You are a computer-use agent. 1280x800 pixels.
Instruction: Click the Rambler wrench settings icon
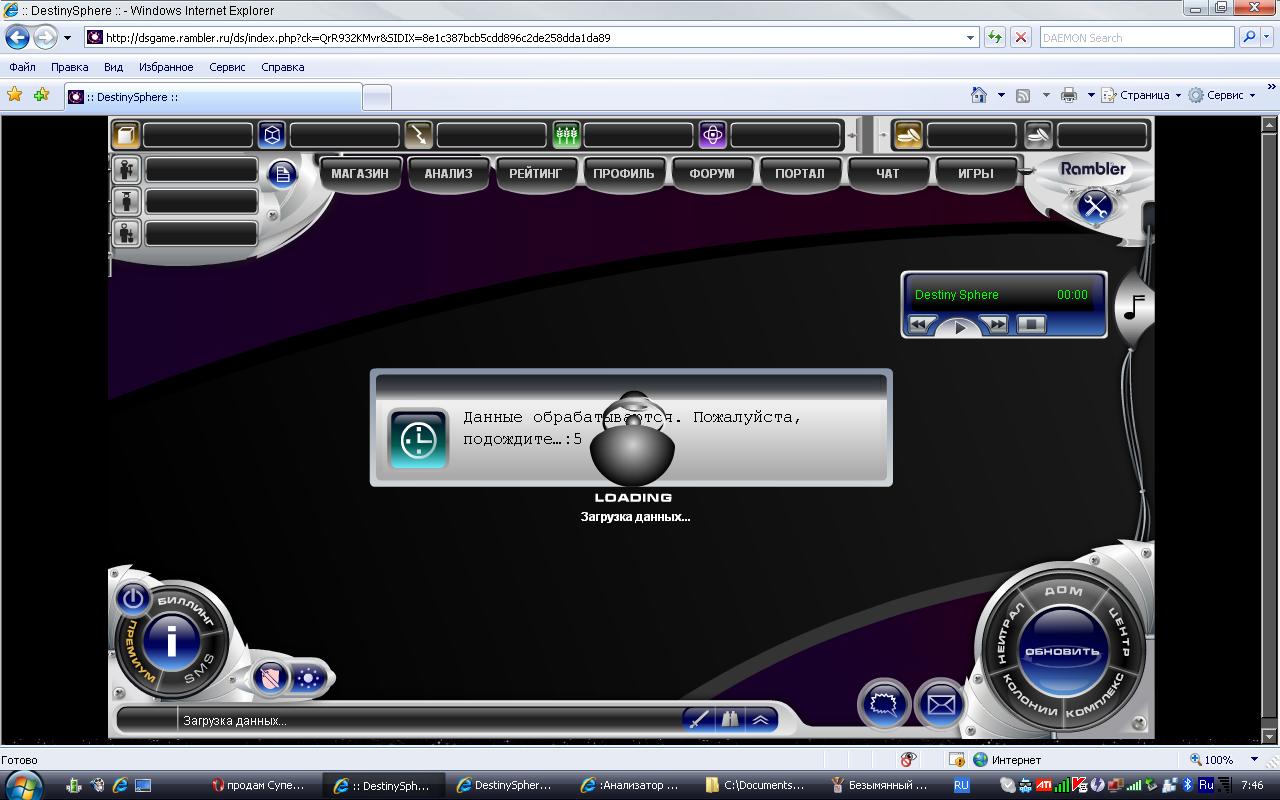pos(1095,206)
